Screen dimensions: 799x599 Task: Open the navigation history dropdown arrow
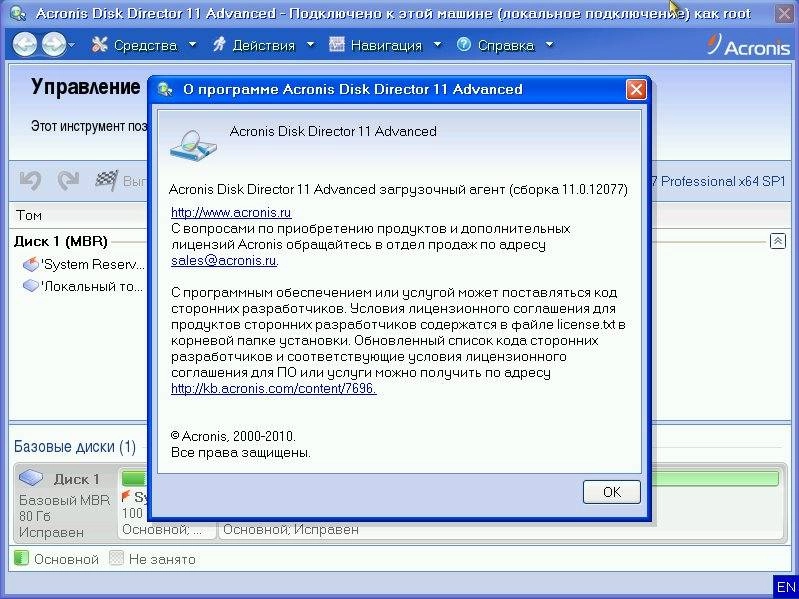71,45
